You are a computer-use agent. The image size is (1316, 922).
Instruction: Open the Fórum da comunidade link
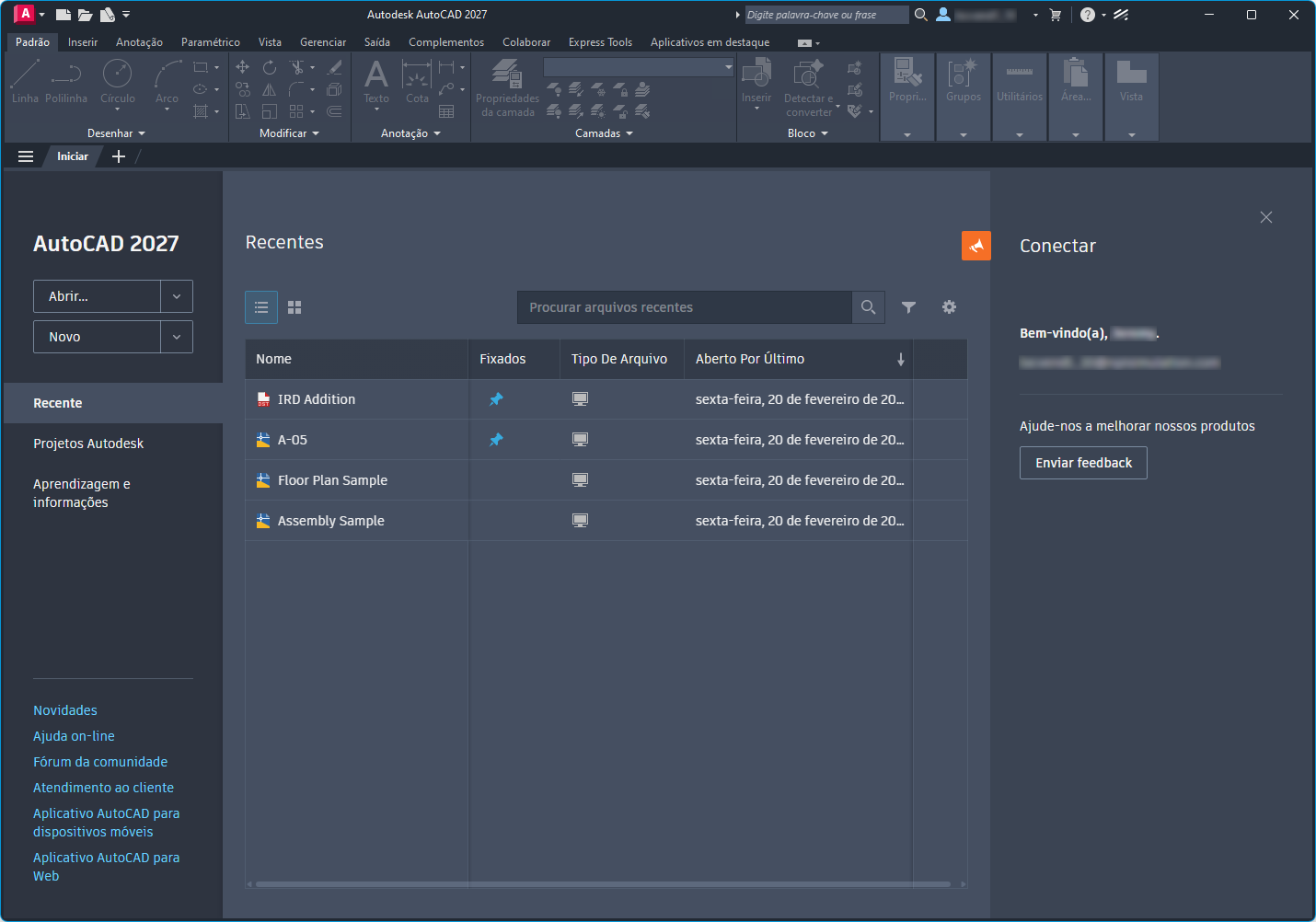(x=100, y=762)
